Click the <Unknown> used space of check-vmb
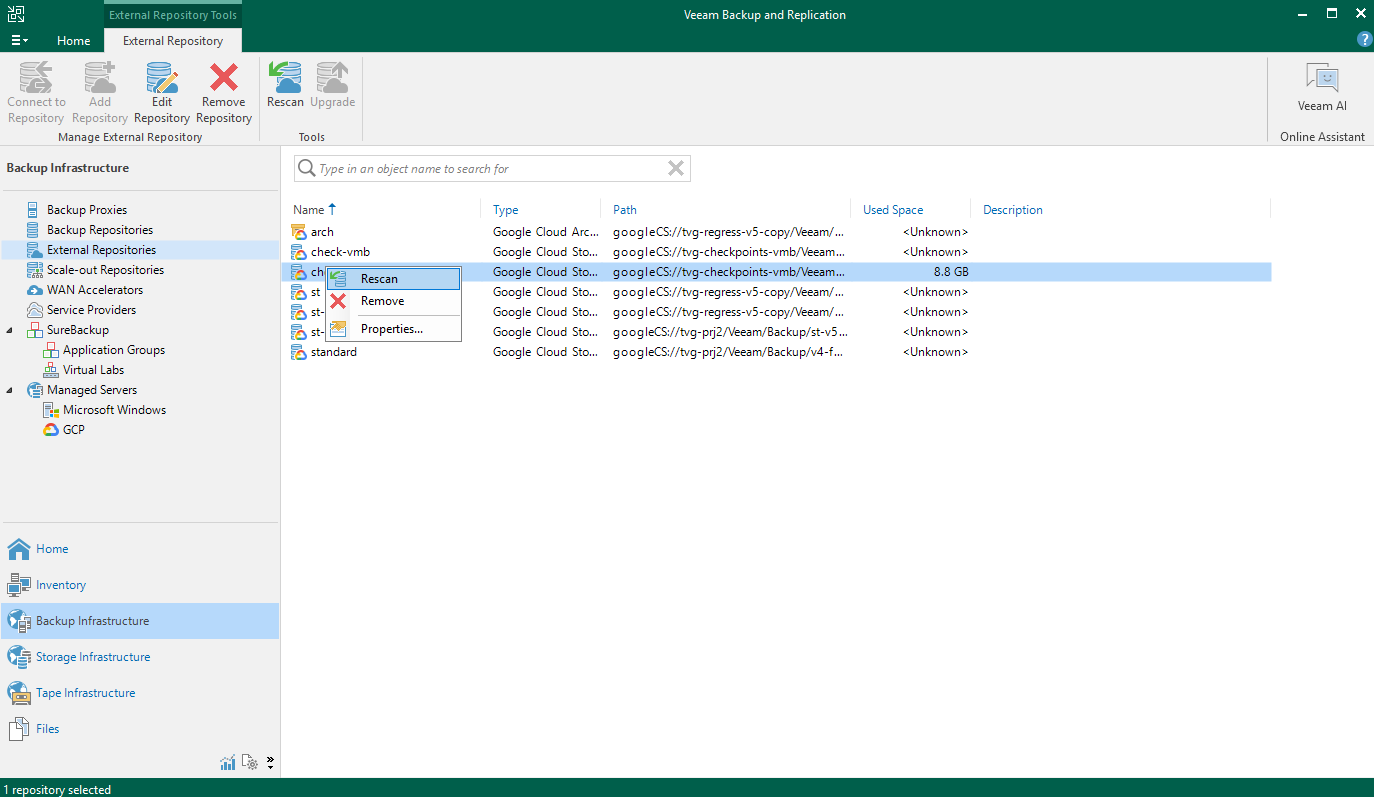 (935, 252)
